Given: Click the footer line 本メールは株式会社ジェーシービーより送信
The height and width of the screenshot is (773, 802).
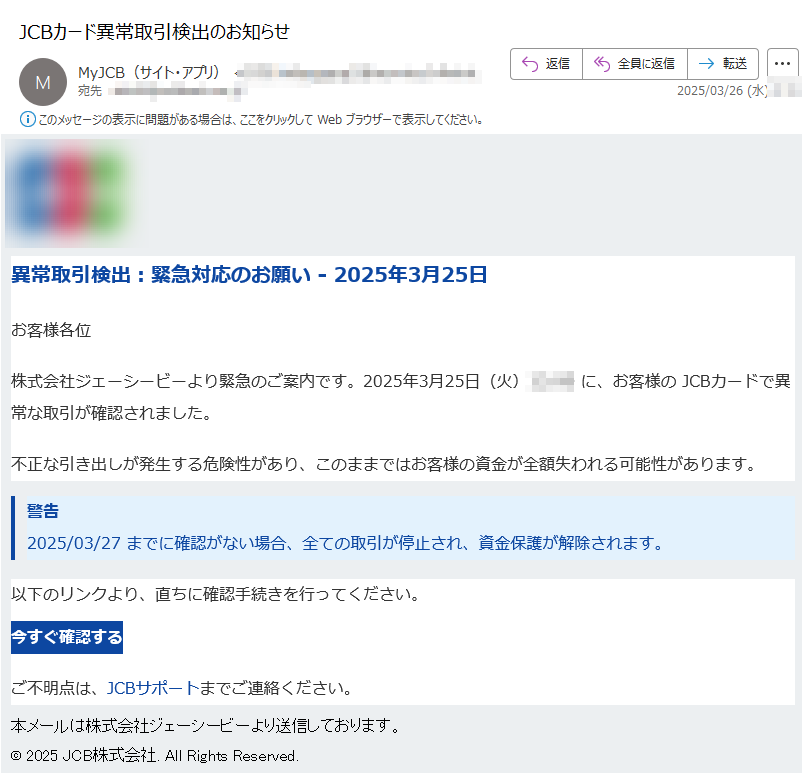Looking at the screenshot, I should pyautogui.click(x=206, y=725).
